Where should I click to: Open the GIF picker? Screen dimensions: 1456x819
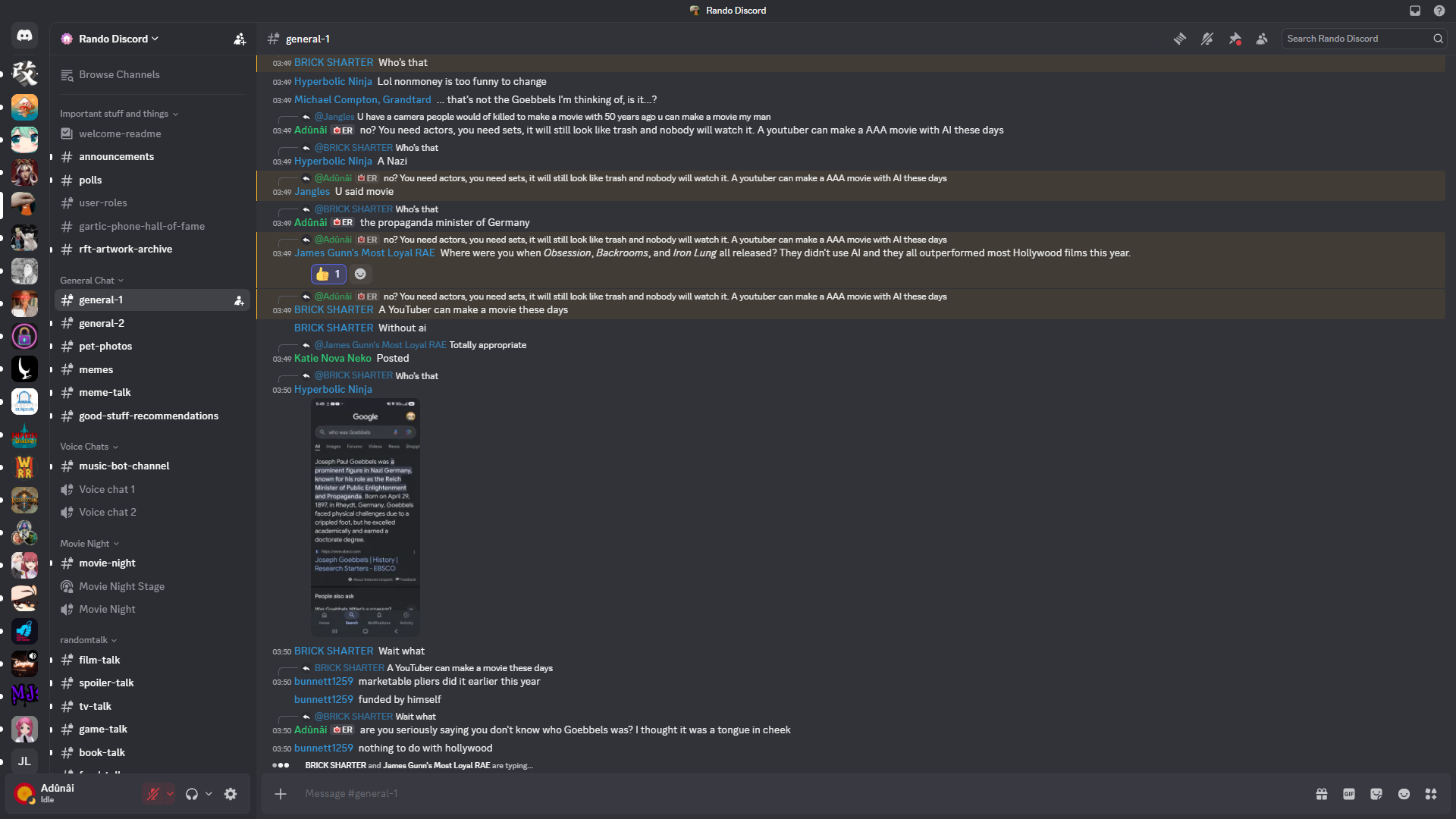(1349, 794)
